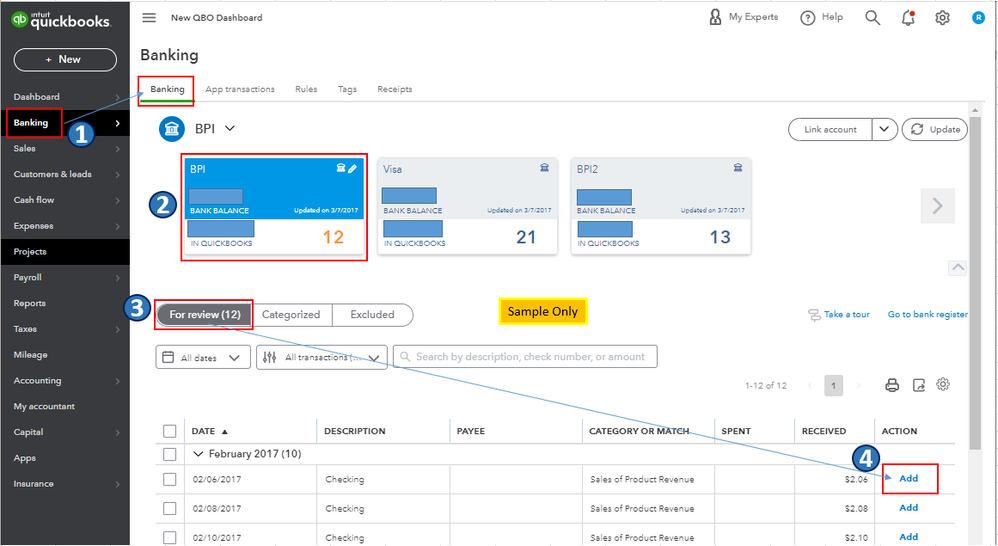
Task: Click Go to bank register link
Action: 927,314
